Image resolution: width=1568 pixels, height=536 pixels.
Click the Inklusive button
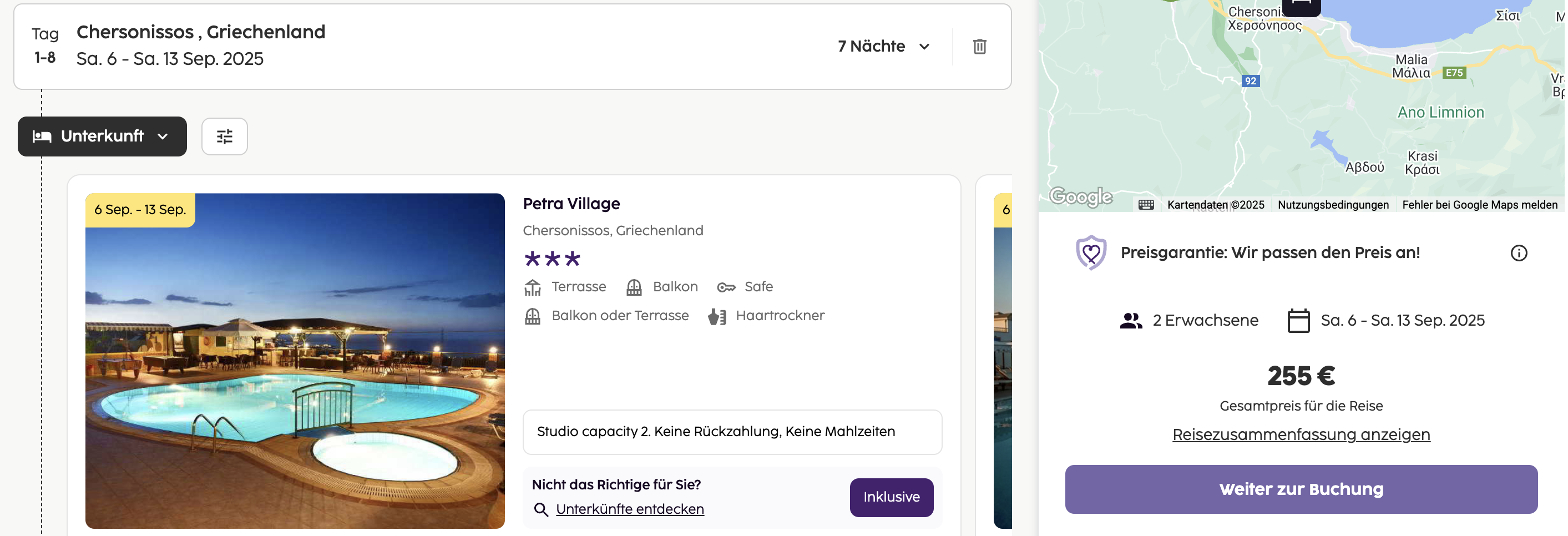pos(891,498)
